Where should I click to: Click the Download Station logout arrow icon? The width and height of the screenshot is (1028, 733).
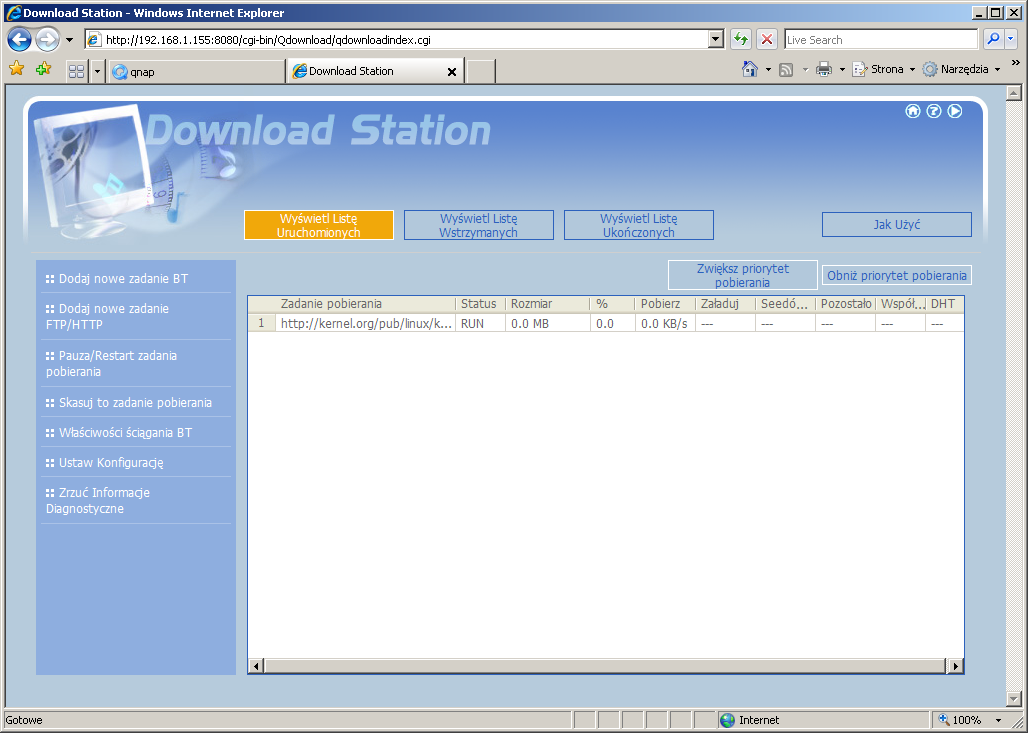click(955, 111)
